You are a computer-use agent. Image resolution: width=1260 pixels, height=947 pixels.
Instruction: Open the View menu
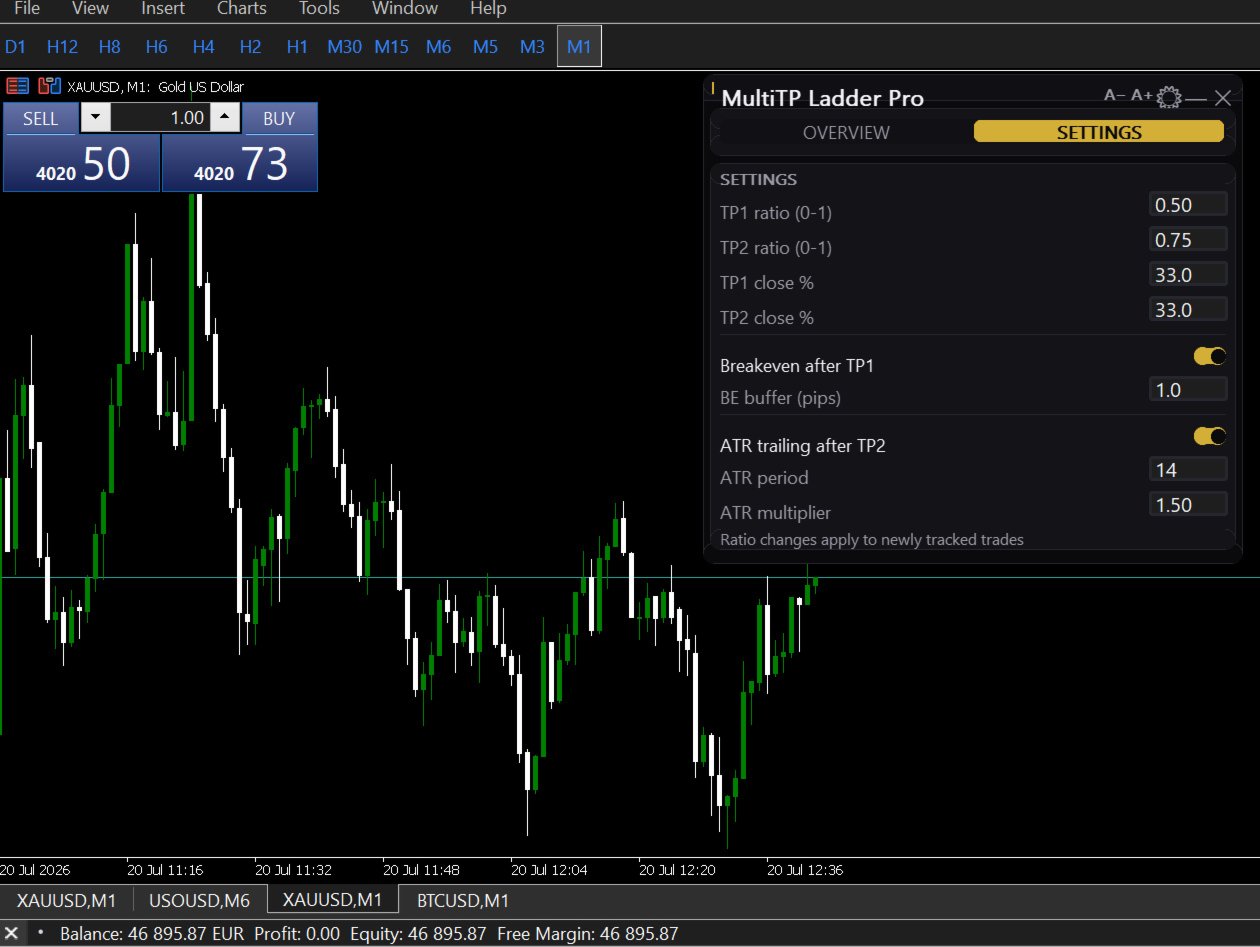click(90, 9)
